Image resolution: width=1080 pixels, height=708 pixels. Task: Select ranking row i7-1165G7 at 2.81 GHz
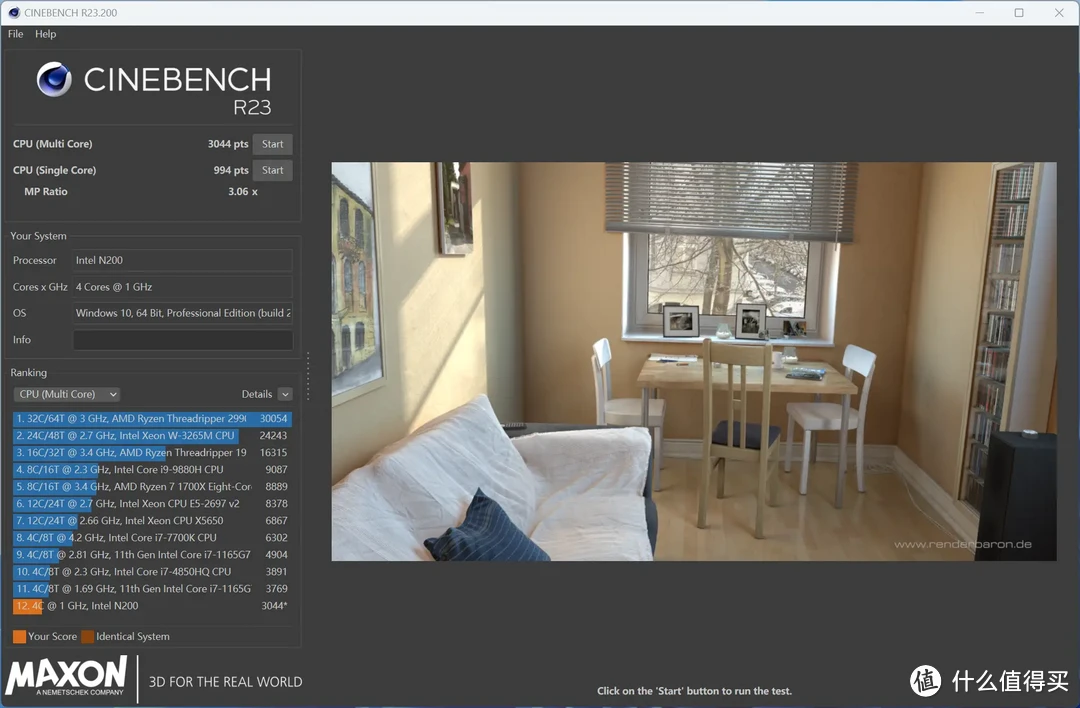point(152,554)
